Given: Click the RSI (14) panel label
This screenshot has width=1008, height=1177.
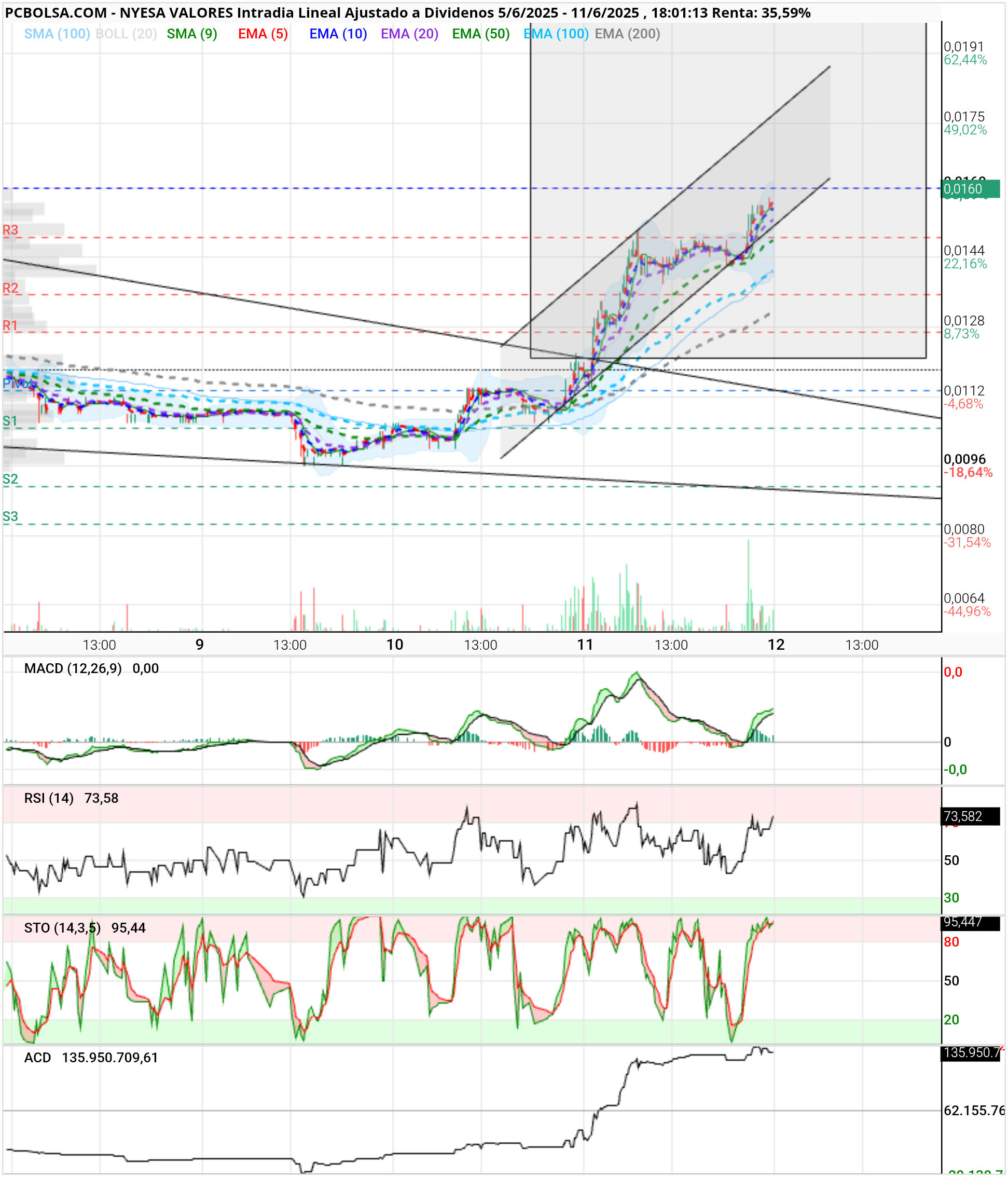Looking at the screenshot, I should pyautogui.click(x=49, y=798).
